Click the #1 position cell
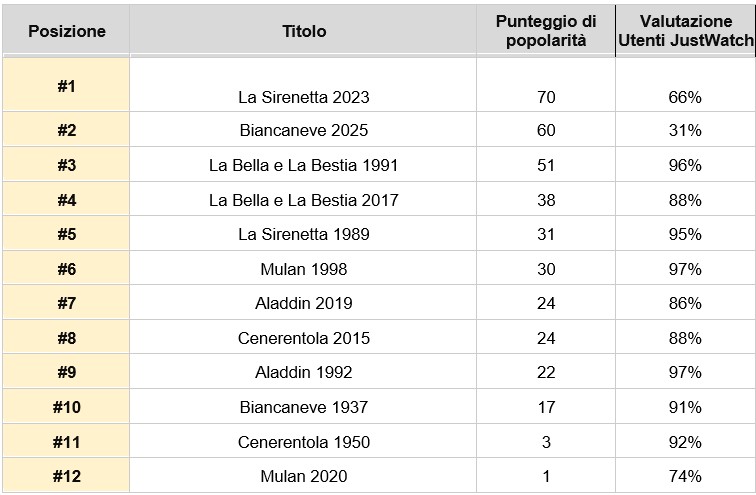 (x=66, y=85)
